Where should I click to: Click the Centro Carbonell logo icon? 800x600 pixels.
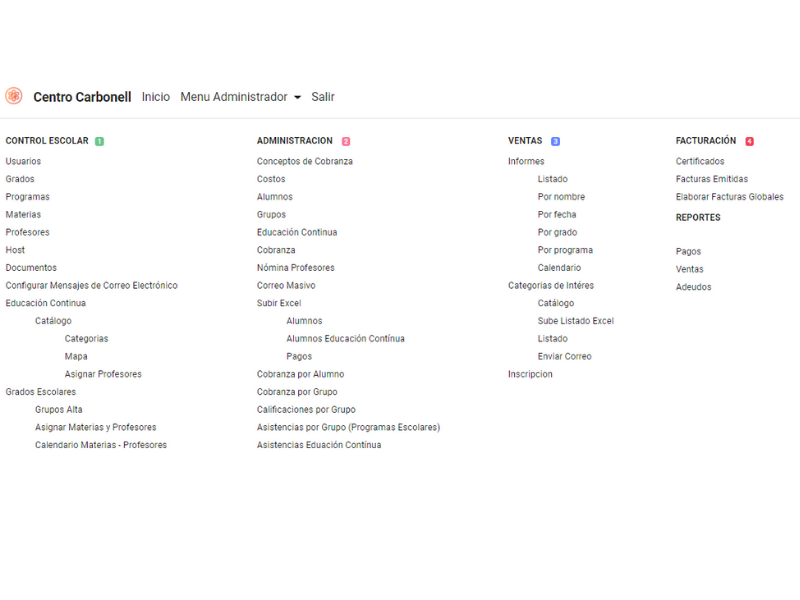[x=14, y=96]
